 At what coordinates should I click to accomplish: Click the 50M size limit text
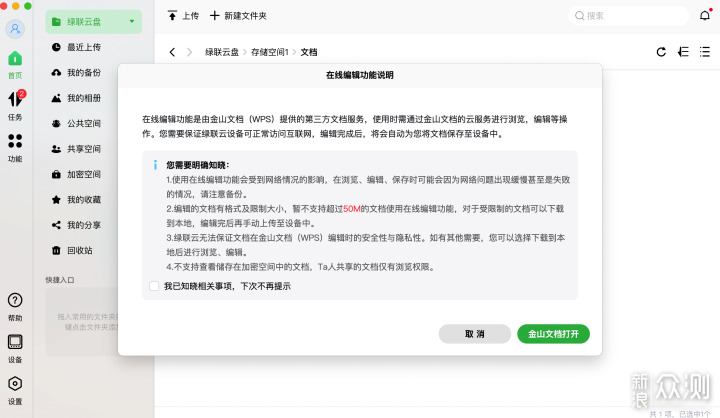coord(352,209)
